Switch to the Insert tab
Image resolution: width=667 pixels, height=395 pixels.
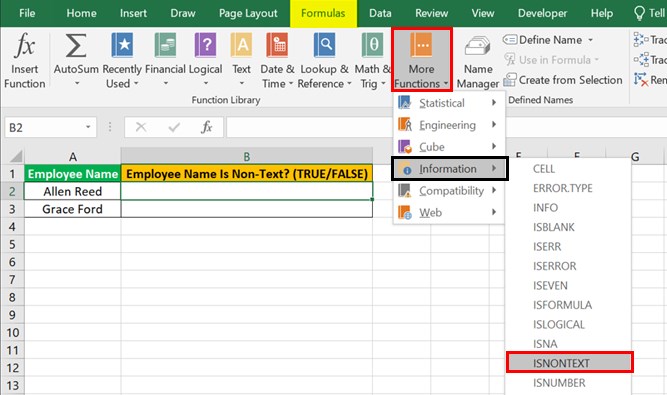133,13
